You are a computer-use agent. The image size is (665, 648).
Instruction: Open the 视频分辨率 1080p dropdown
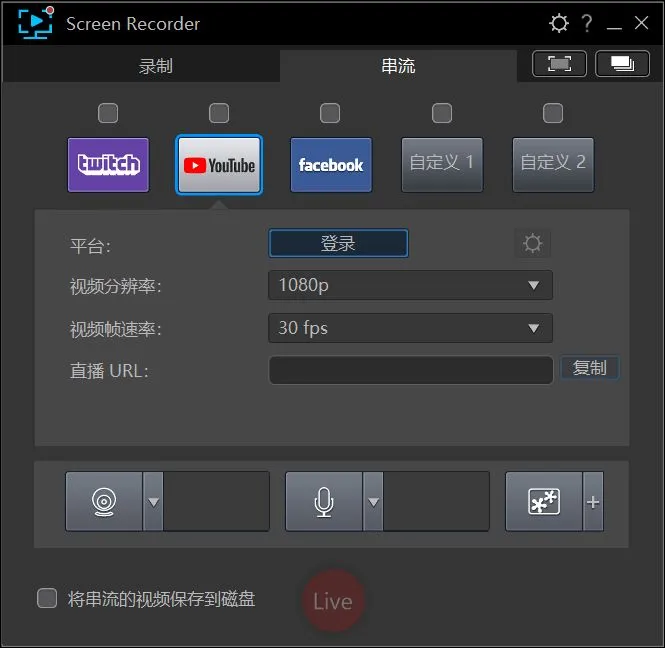click(x=410, y=285)
